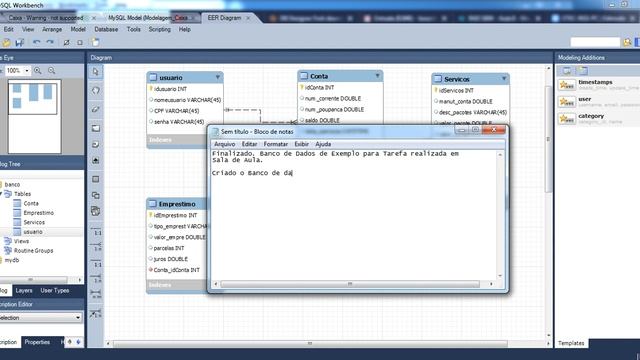Select the Servicos table in tree
The image size is (640, 360).
(34, 222)
